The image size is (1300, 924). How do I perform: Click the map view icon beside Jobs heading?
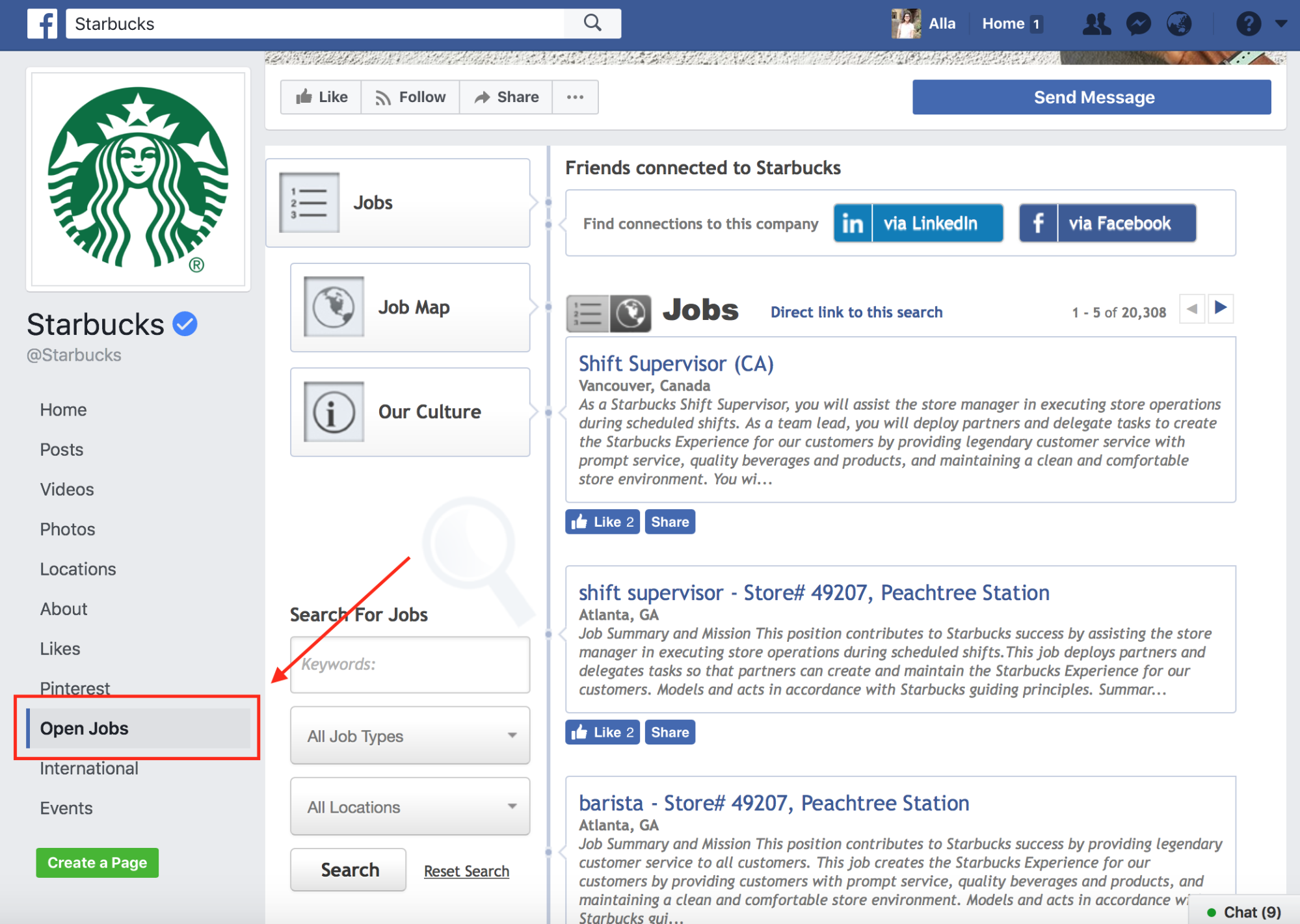(x=630, y=313)
